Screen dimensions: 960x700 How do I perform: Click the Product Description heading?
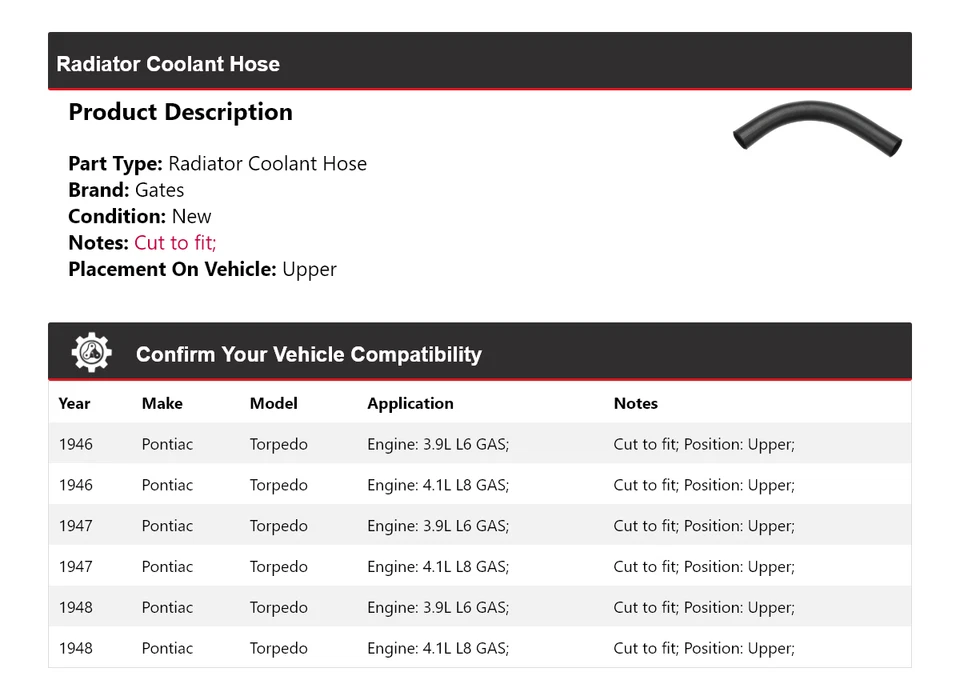click(x=180, y=112)
